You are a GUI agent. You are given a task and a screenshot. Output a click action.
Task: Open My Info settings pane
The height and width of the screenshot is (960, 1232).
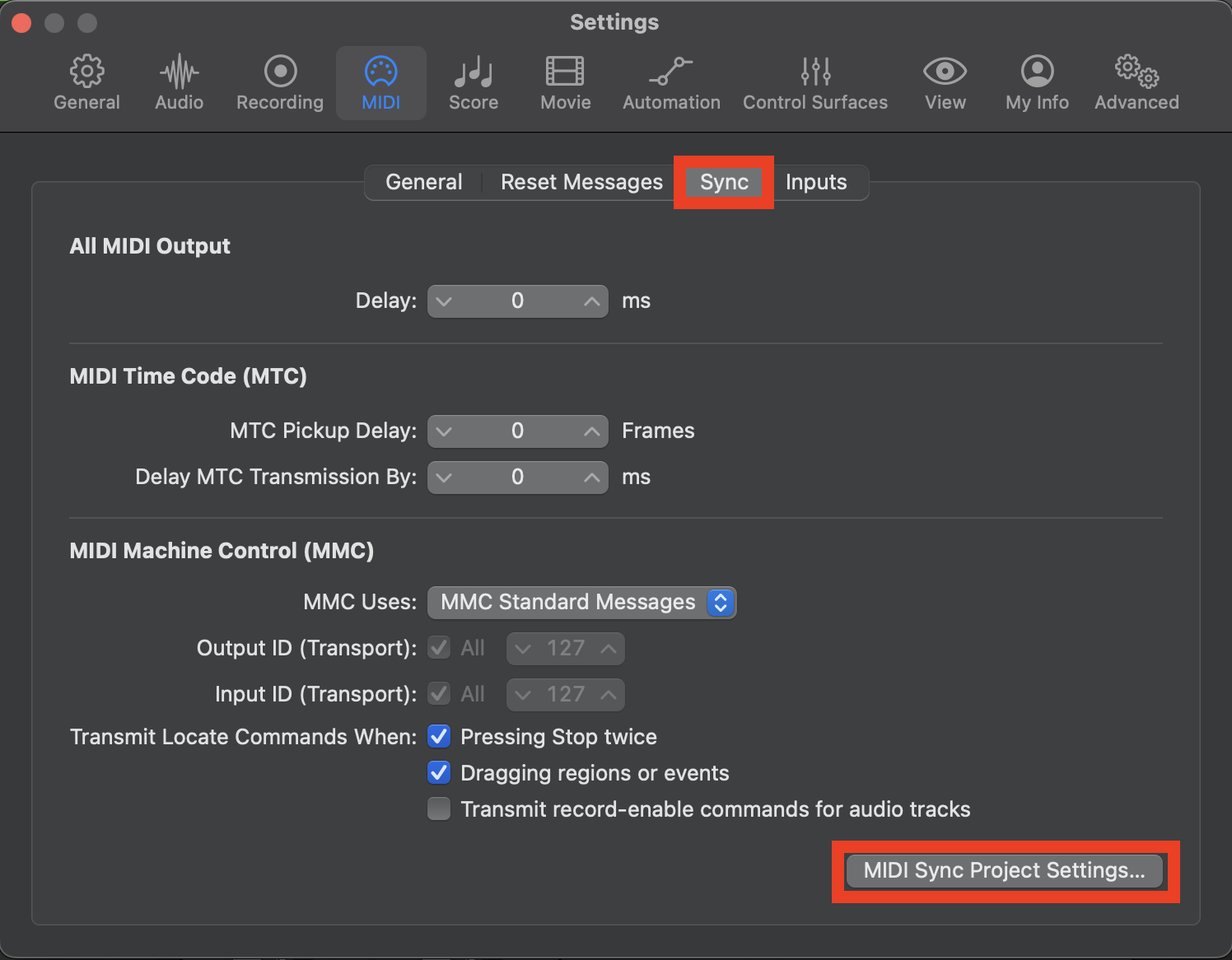tap(1037, 83)
